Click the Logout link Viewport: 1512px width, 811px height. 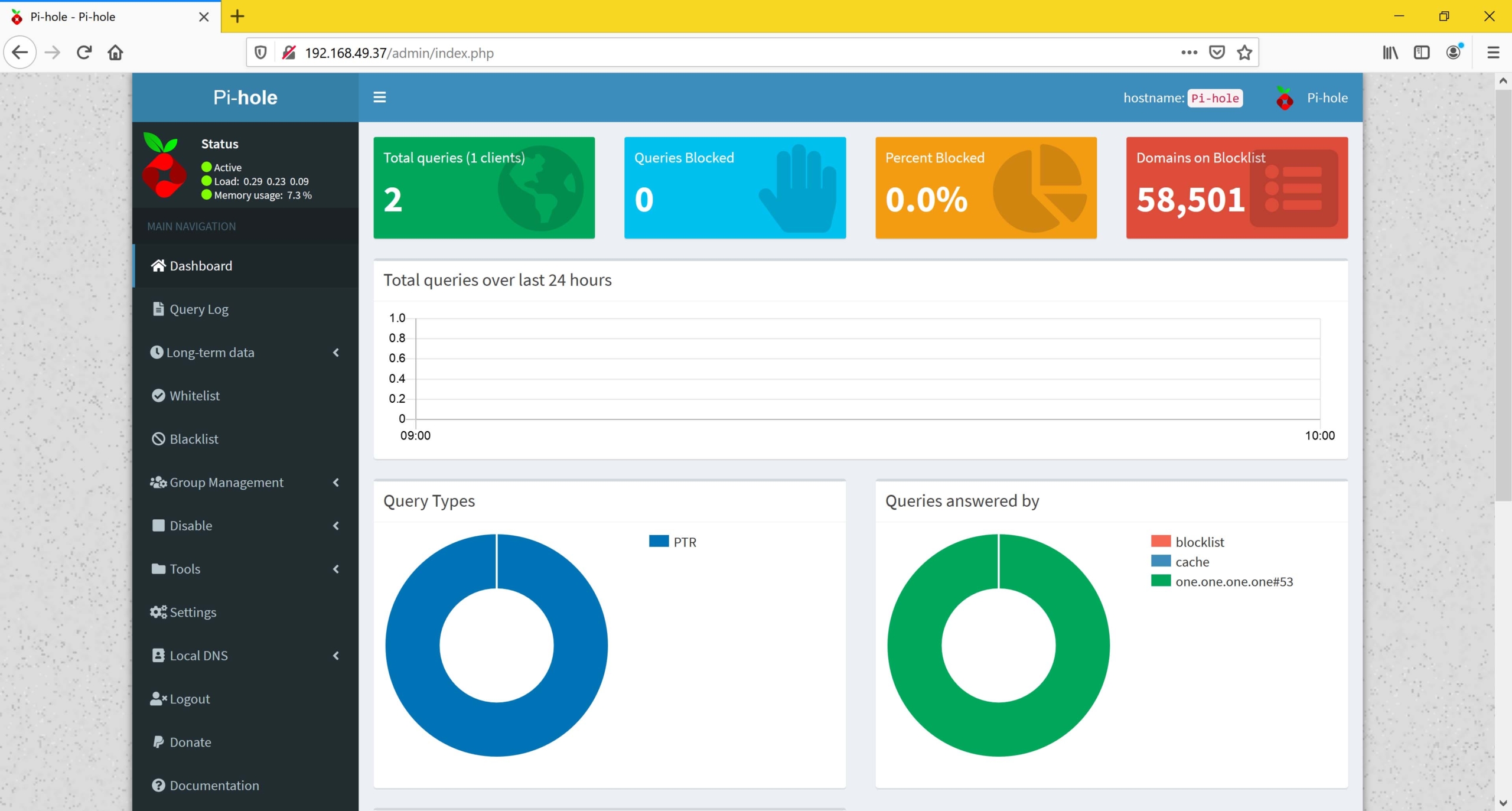(189, 699)
